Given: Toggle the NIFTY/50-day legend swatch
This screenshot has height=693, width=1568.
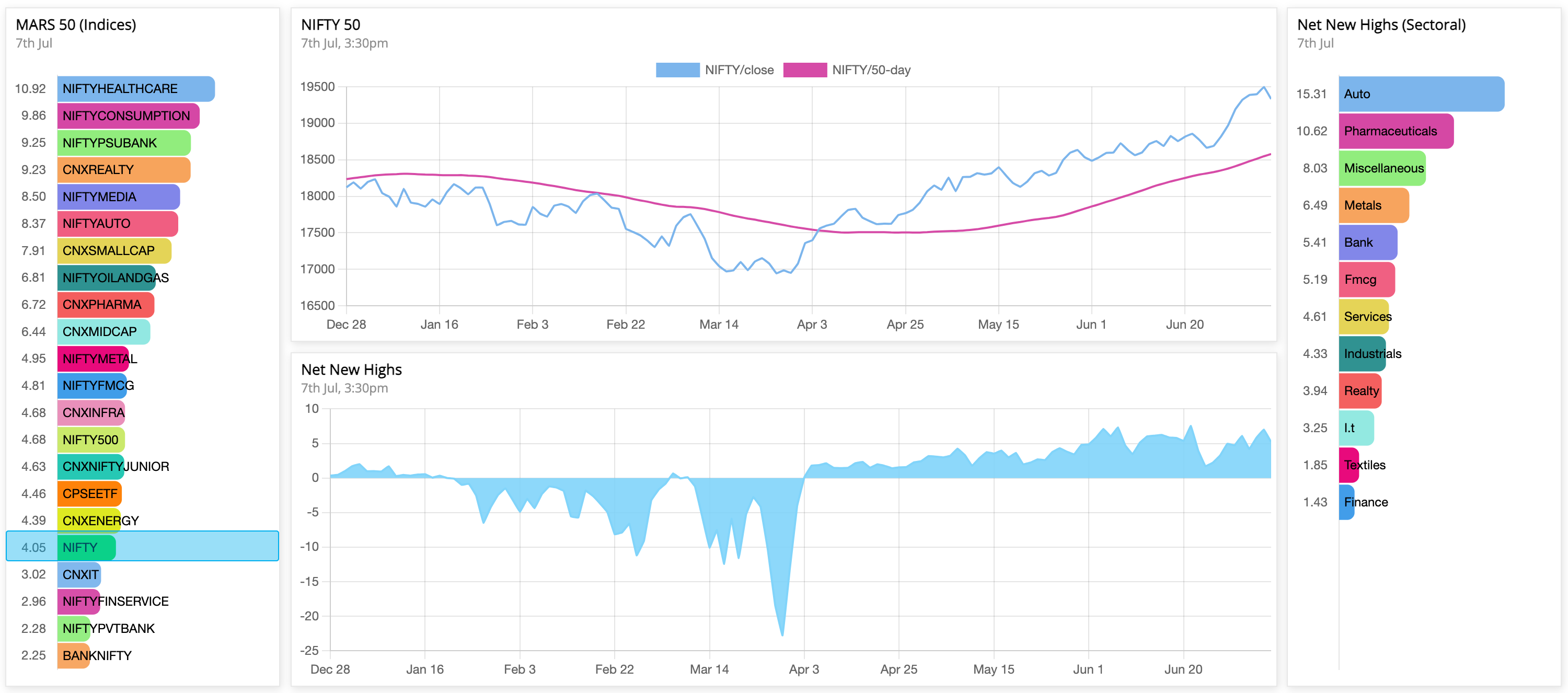Looking at the screenshot, I should coord(805,70).
